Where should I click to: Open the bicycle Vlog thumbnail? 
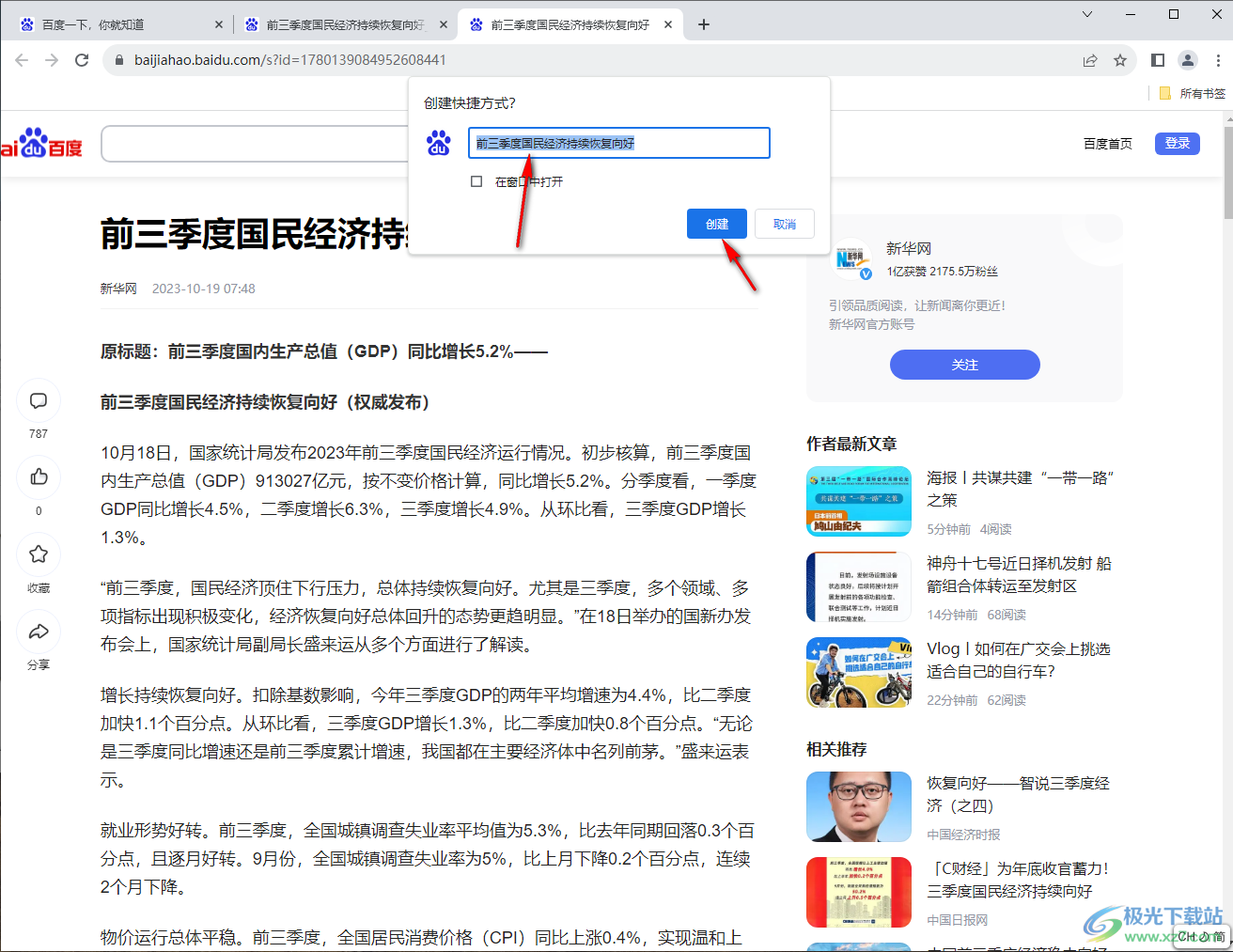click(x=859, y=673)
